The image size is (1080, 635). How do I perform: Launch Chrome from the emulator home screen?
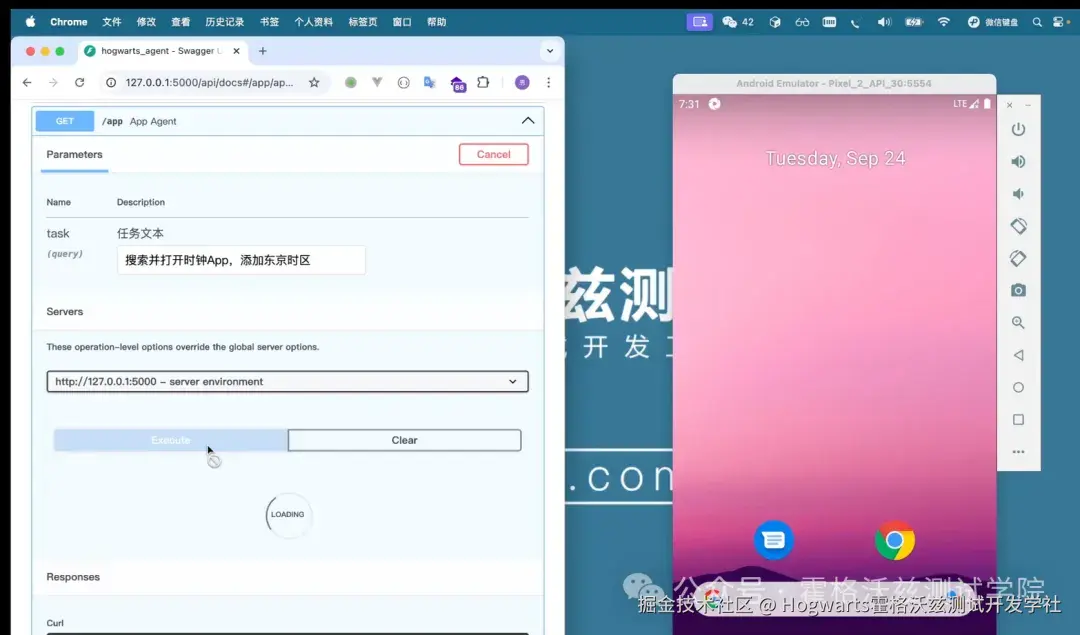point(895,541)
